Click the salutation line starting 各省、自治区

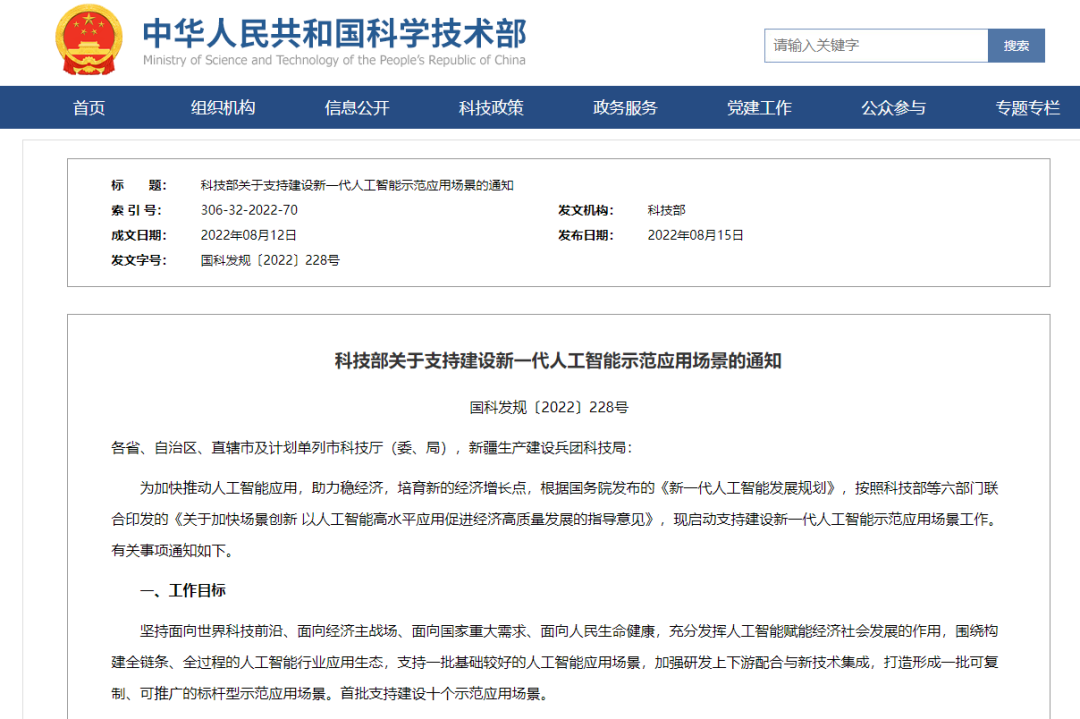[371, 448]
